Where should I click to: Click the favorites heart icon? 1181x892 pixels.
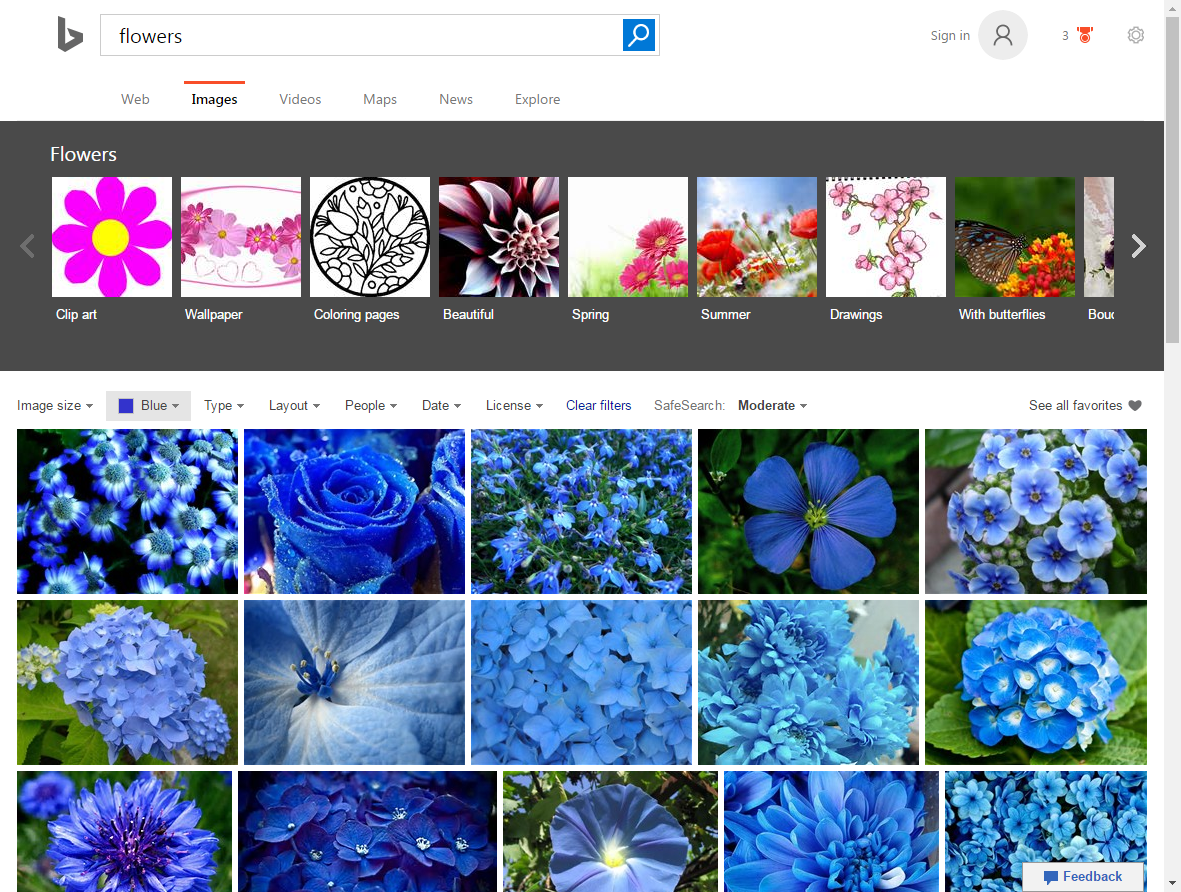(1135, 405)
